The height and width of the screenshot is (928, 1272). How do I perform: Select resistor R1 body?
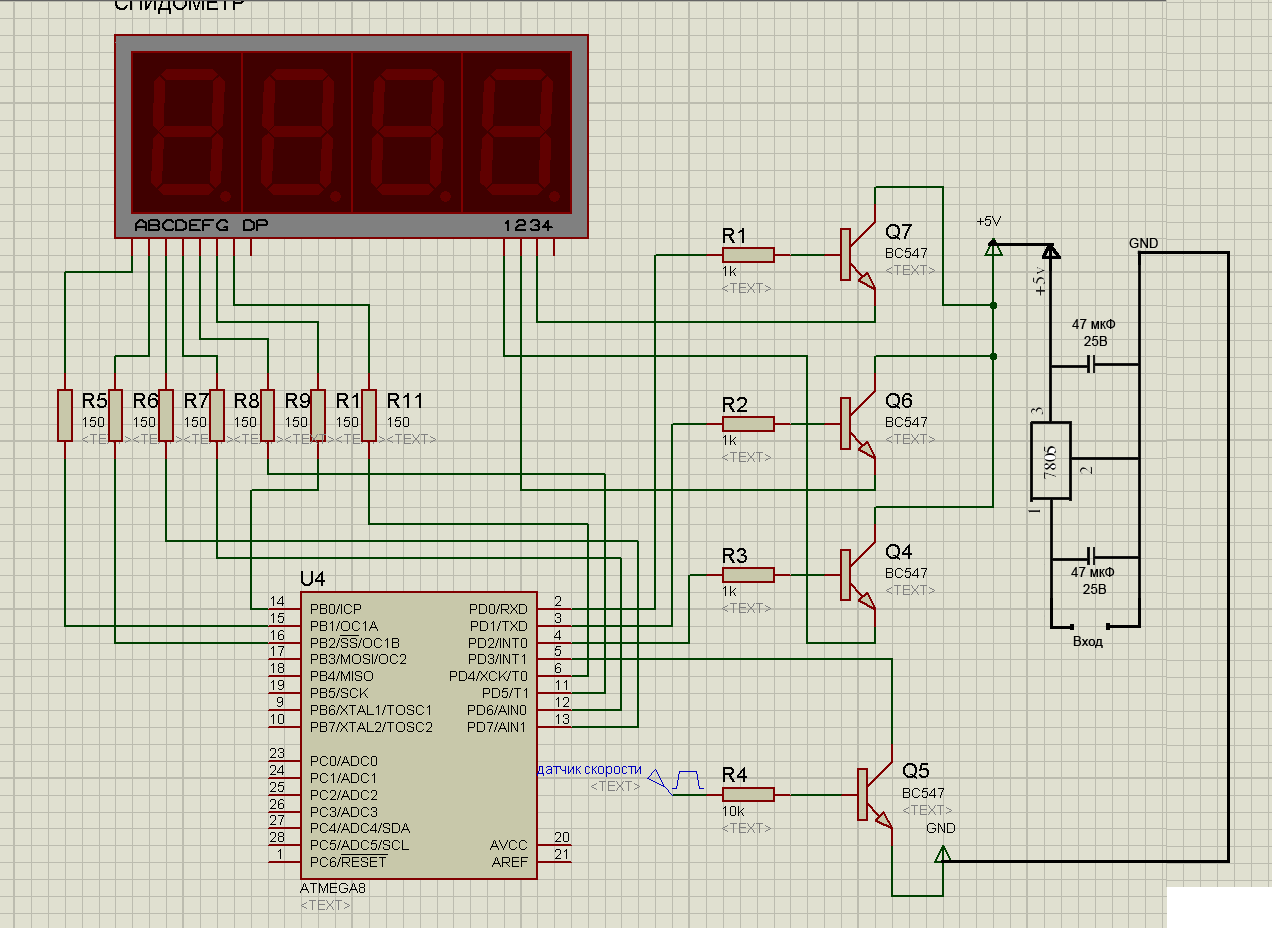coord(748,255)
